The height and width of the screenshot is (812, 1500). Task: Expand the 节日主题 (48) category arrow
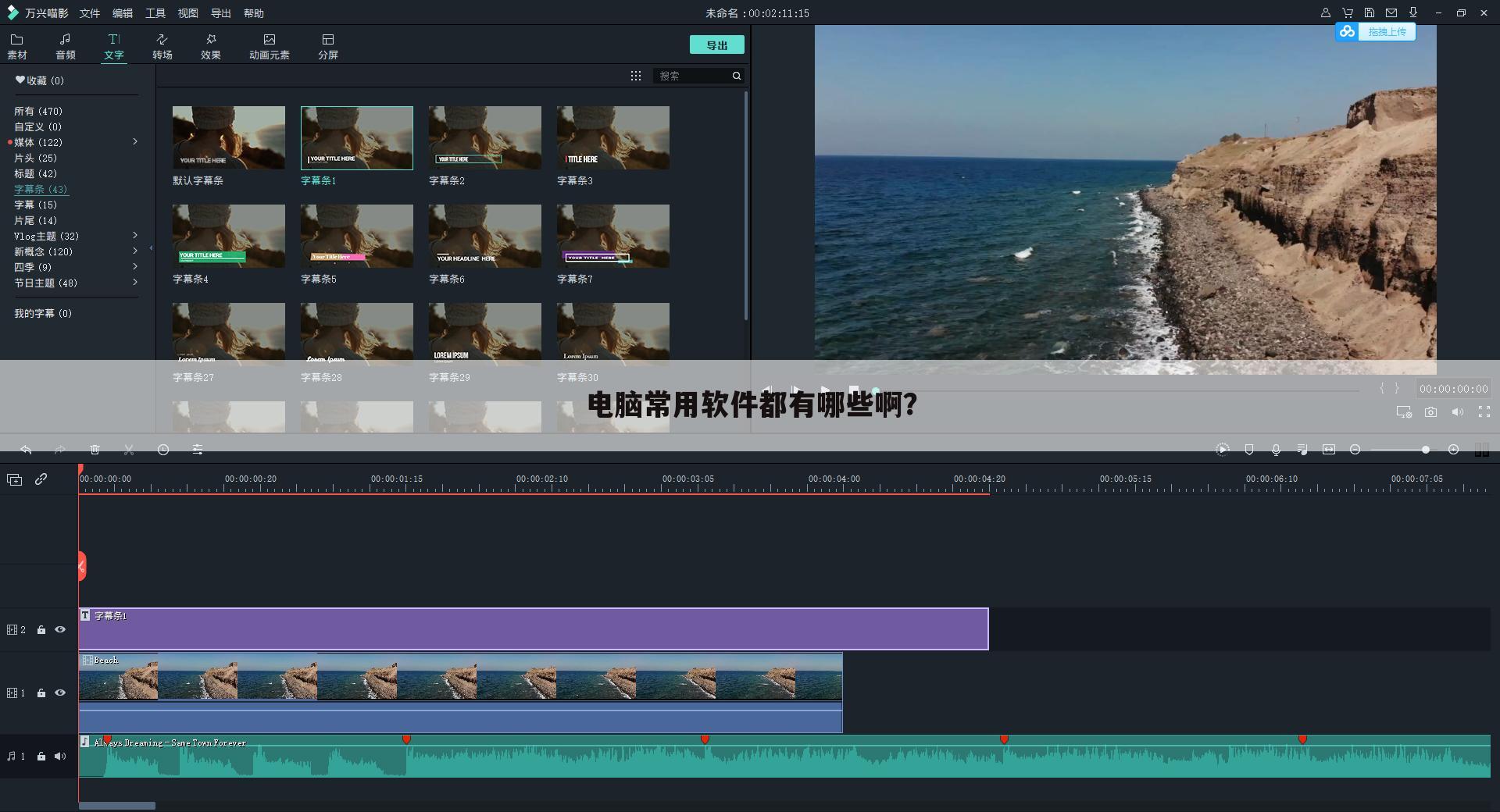coord(135,283)
